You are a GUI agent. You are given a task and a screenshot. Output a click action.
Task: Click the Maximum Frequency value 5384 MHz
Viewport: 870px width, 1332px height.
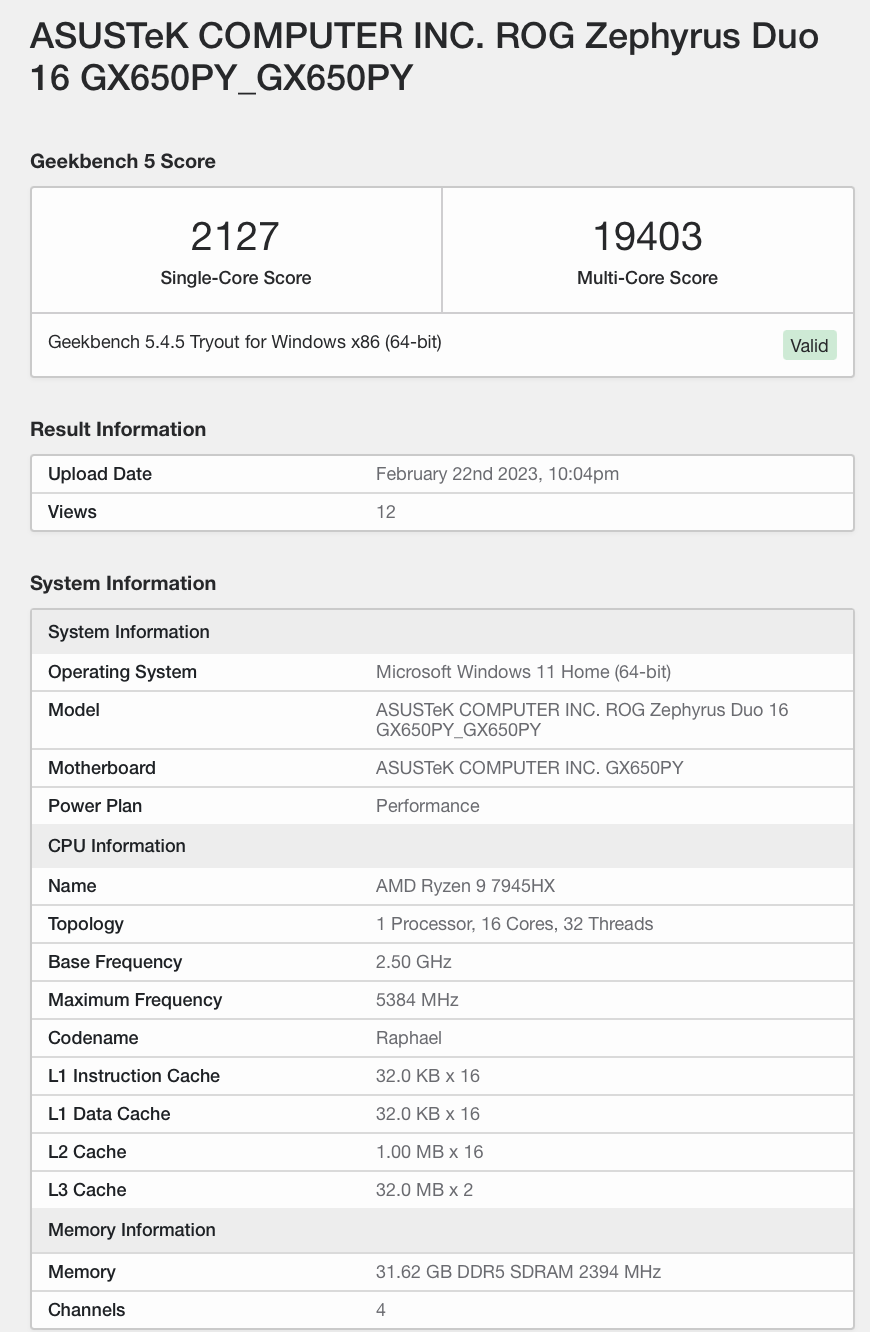tap(417, 1000)
